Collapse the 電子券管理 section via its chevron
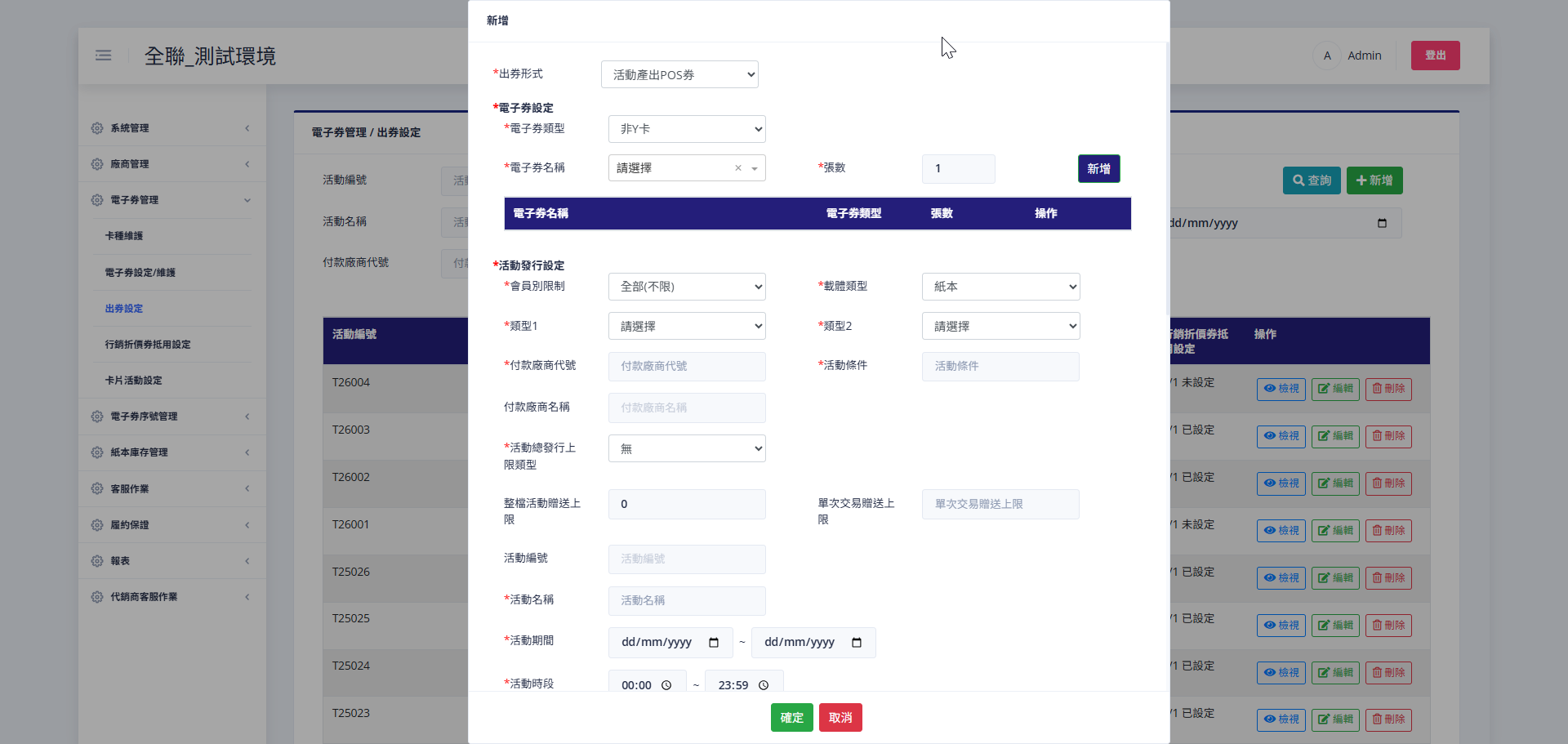 pos(247,200)
